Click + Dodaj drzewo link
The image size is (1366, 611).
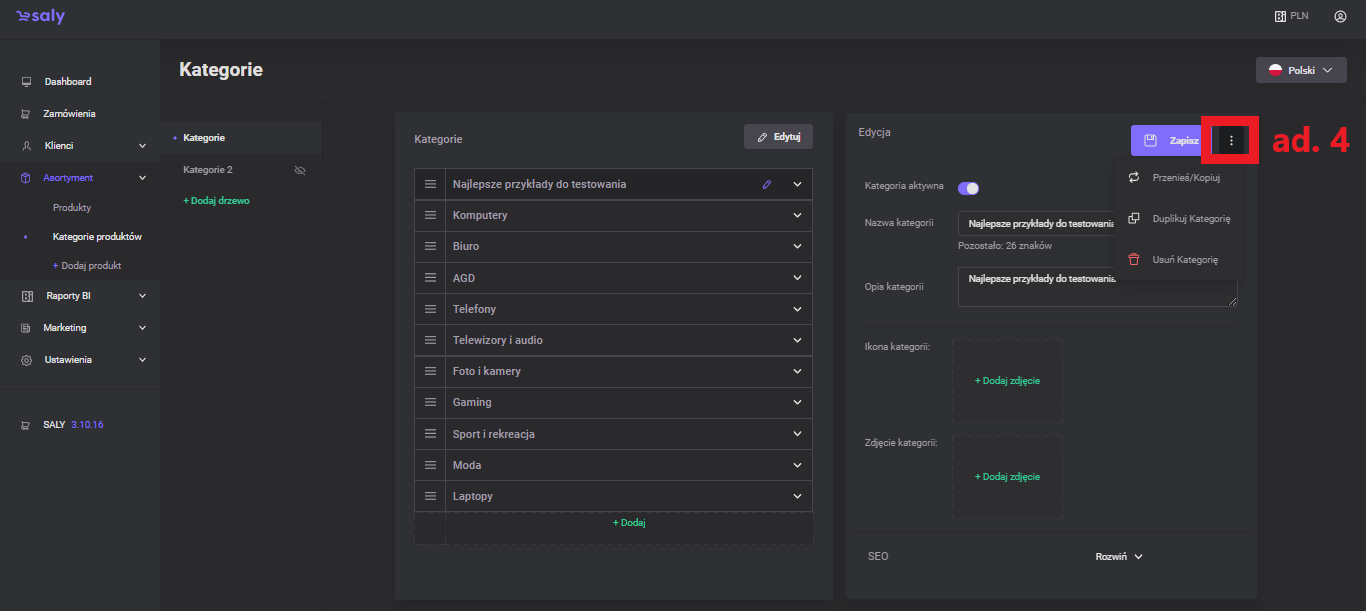[216, 201]
